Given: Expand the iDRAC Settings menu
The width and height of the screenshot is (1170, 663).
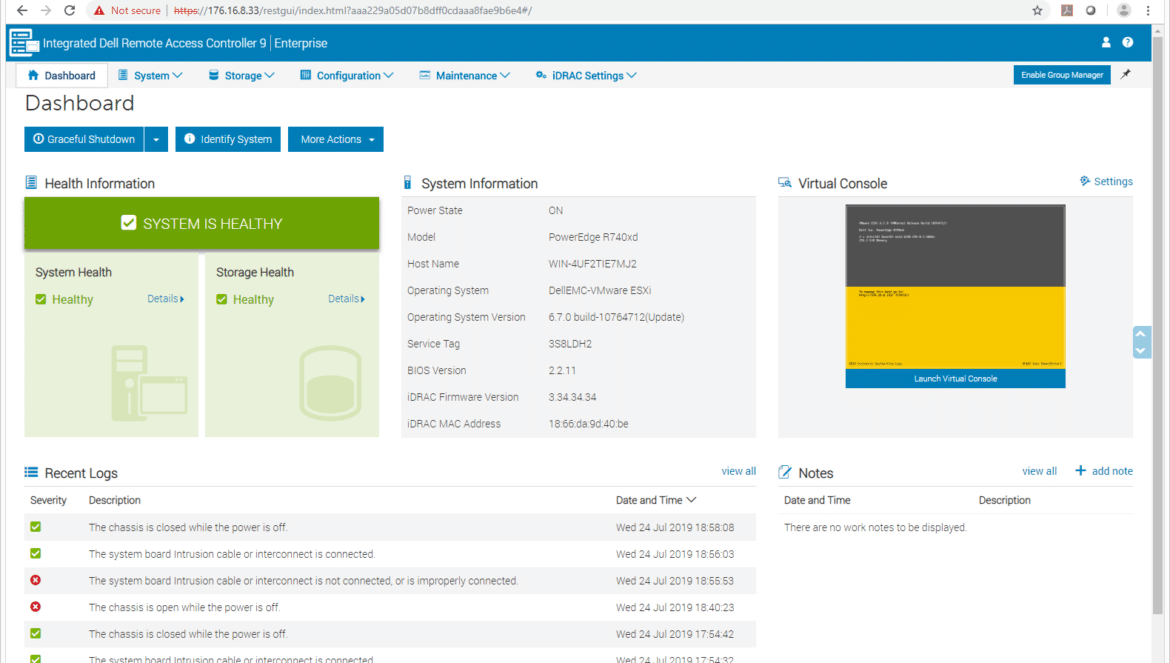Looking at the screenshot, I should point(586,75).
